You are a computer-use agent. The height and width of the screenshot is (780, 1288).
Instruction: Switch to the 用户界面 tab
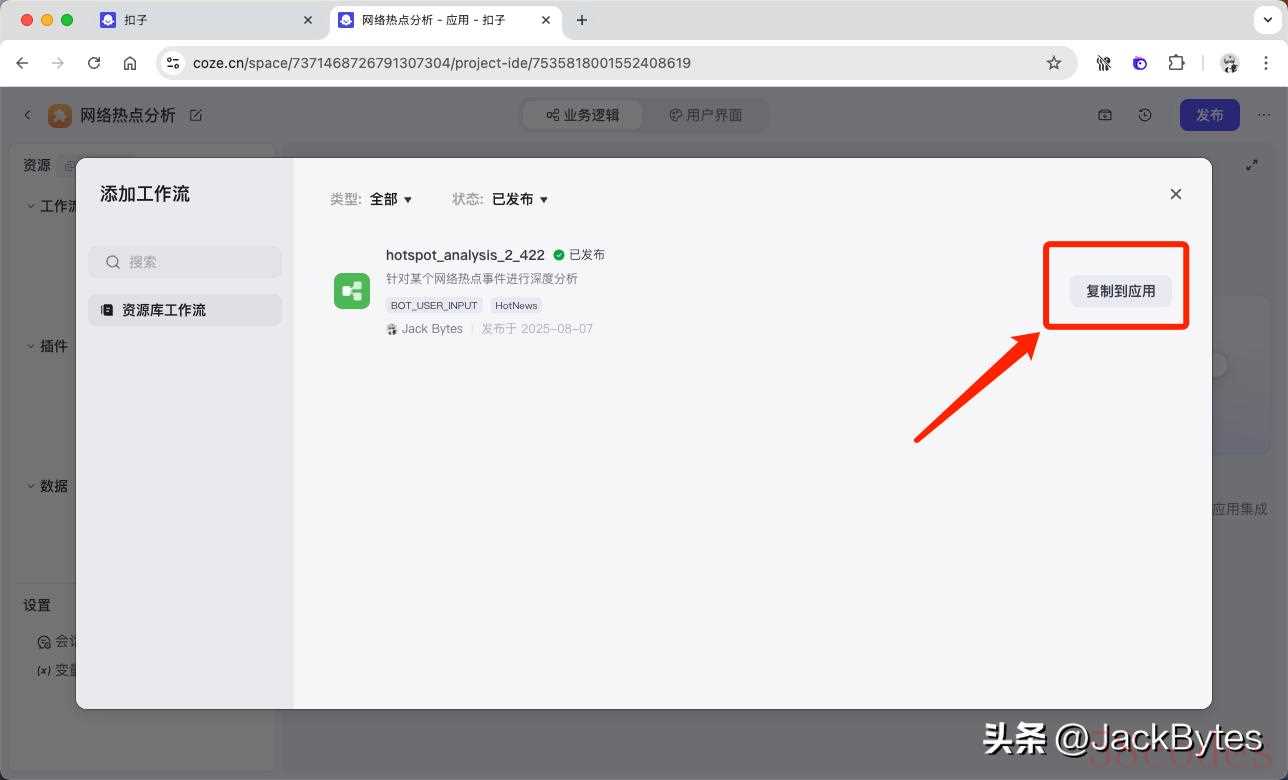(706, 115)
